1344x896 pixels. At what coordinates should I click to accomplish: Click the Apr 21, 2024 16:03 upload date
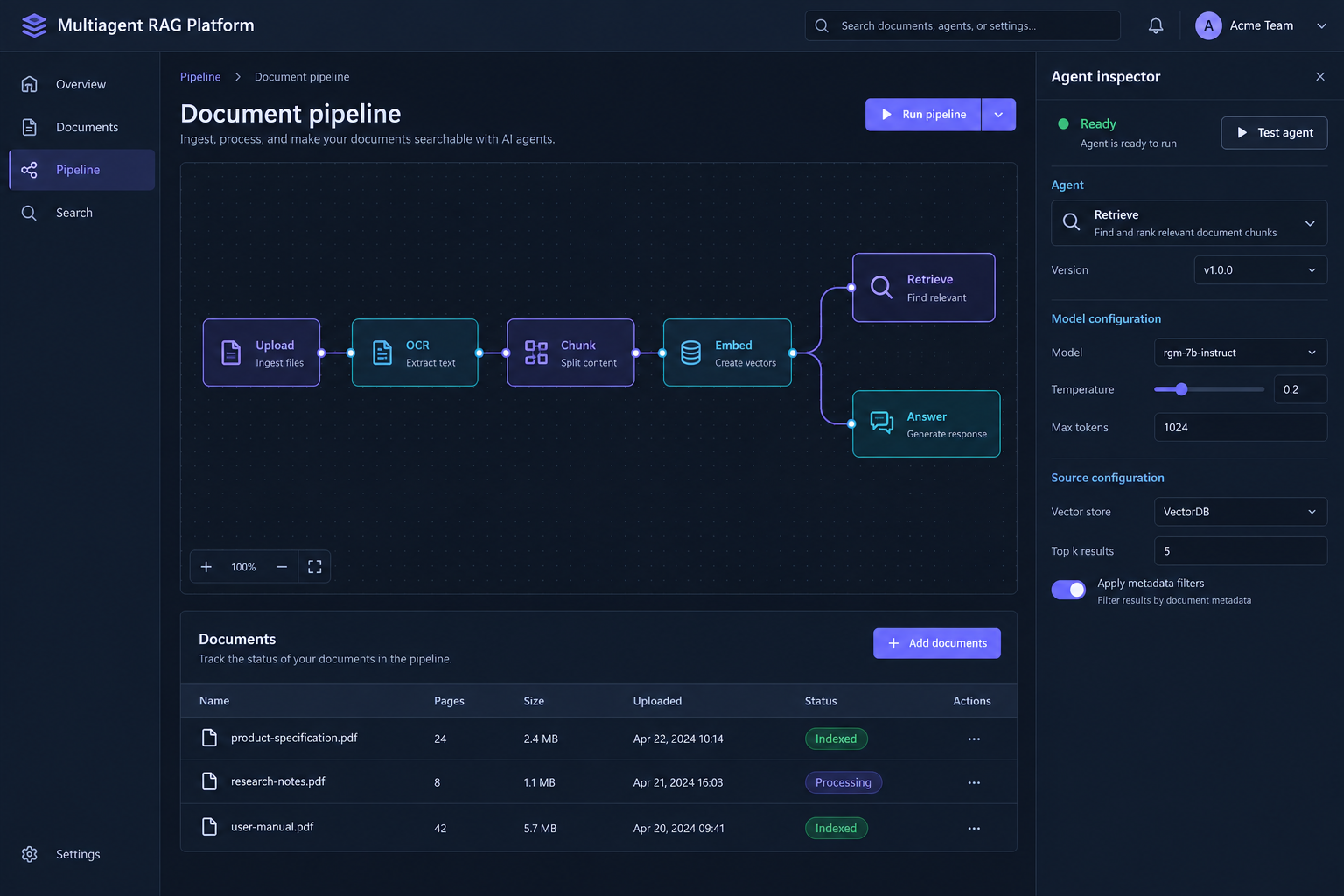click(678, 783)
